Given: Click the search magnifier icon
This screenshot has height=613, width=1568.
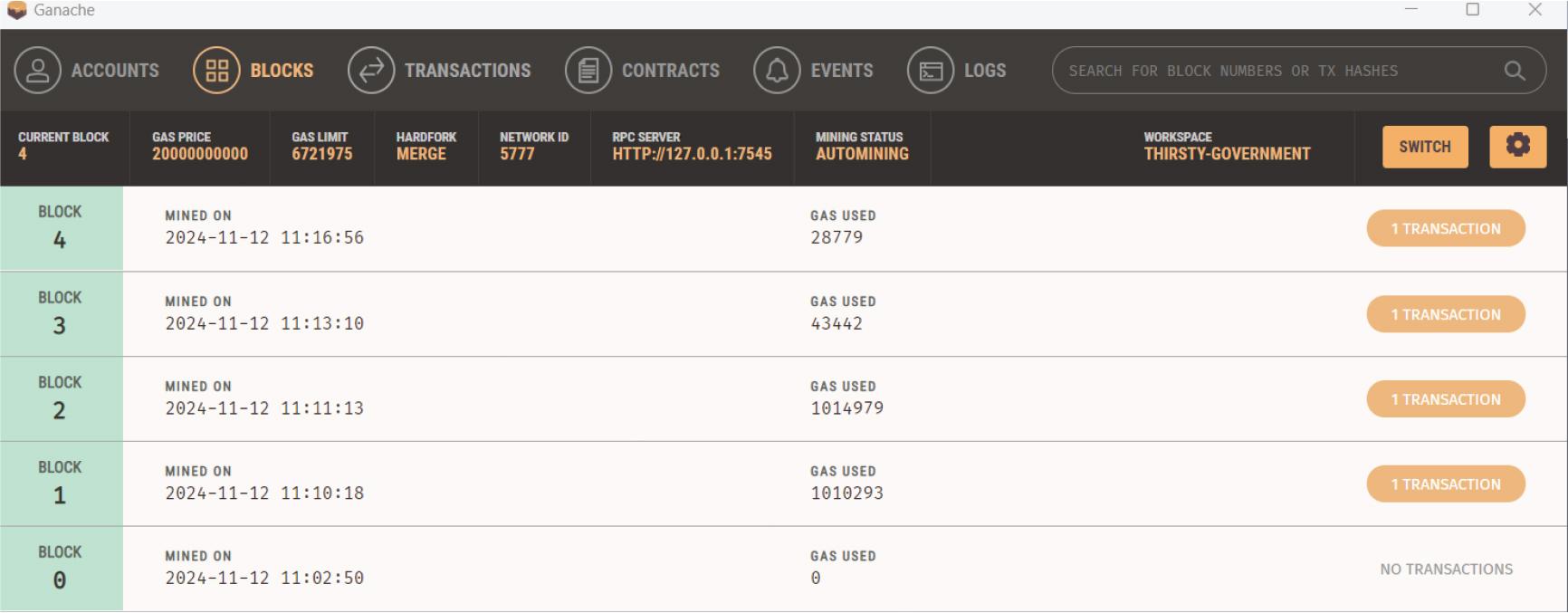Looking at the screenshot, I should 1515,71.
